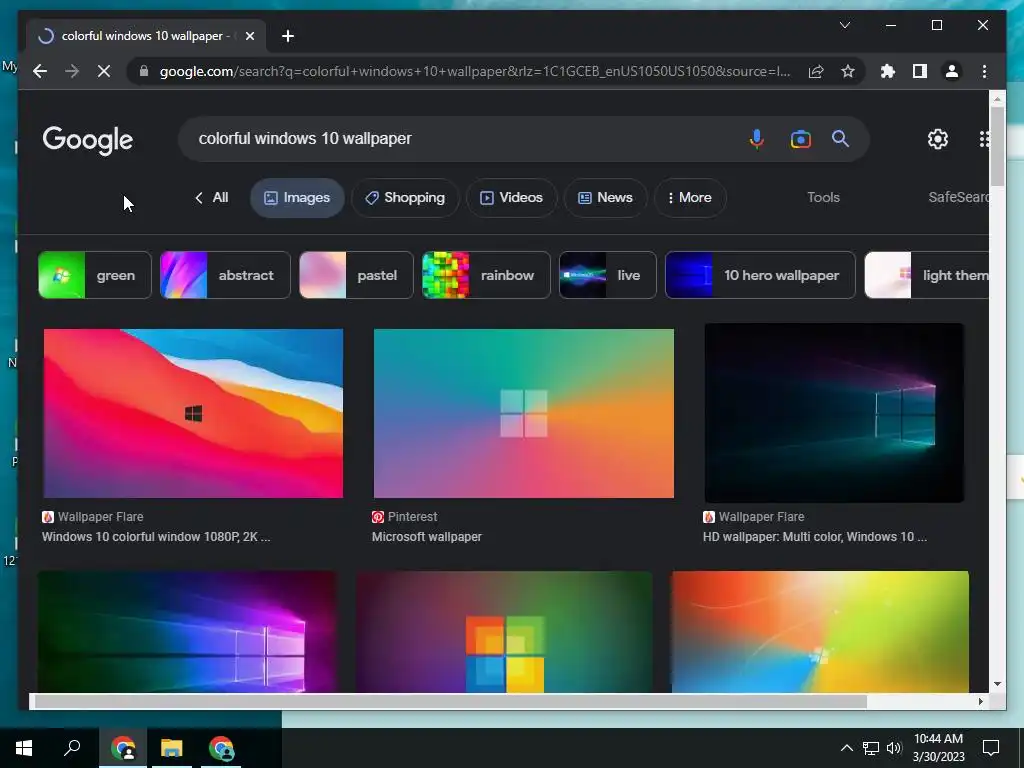Bookmark this page with the star
Screen dimensions: 1024x768
848,71
